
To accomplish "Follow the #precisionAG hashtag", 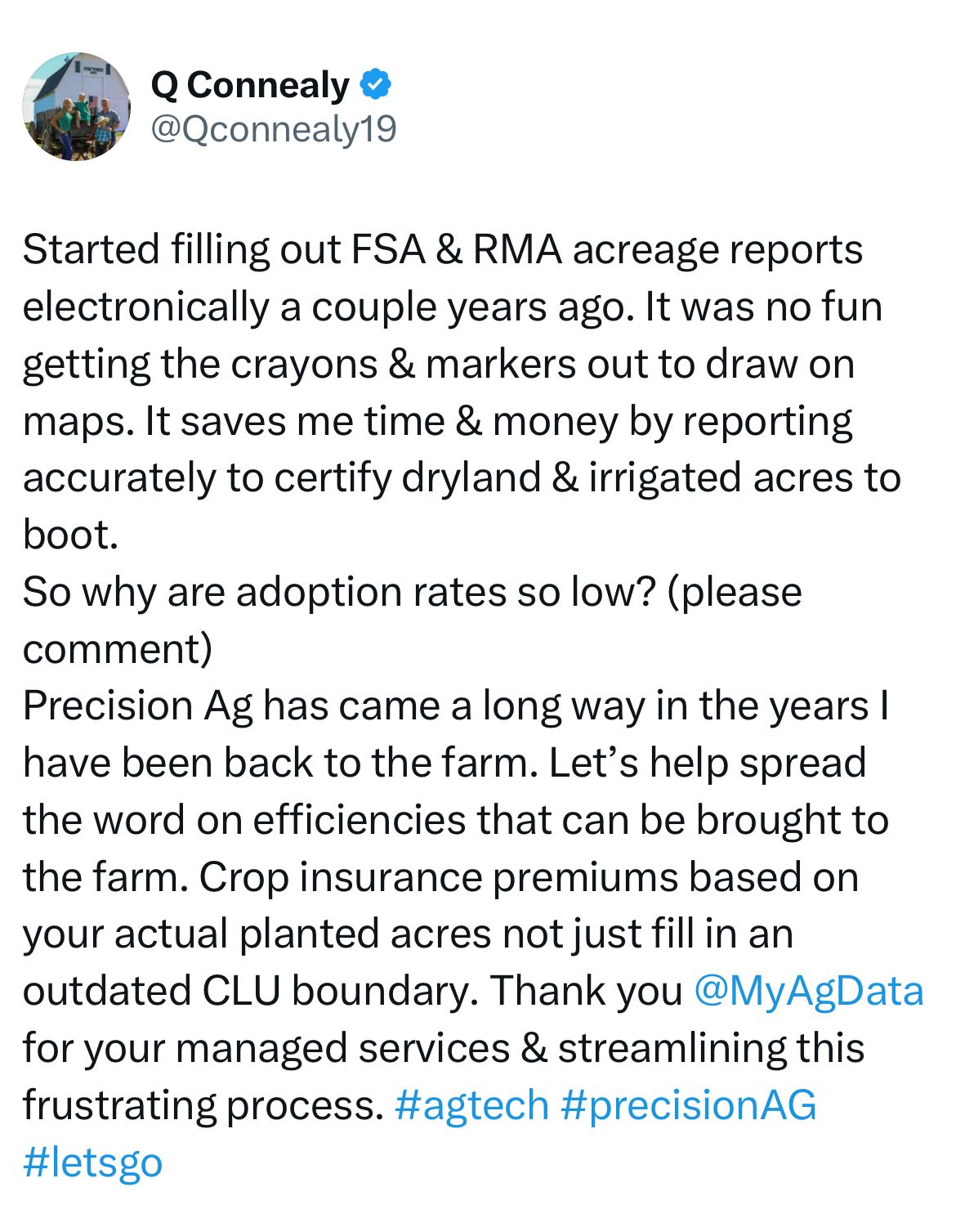I will coord(689,1105).
